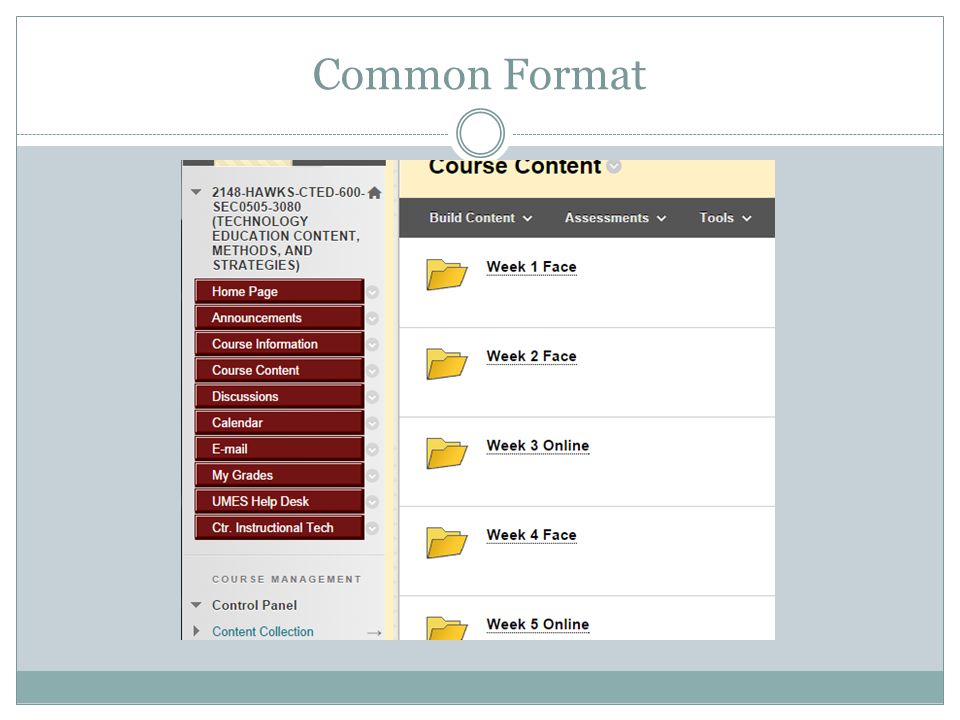Open options circle beside Course Content heading
Image resolution: width=960 pixels, height=720 pixels.
[x=614, y=167]
